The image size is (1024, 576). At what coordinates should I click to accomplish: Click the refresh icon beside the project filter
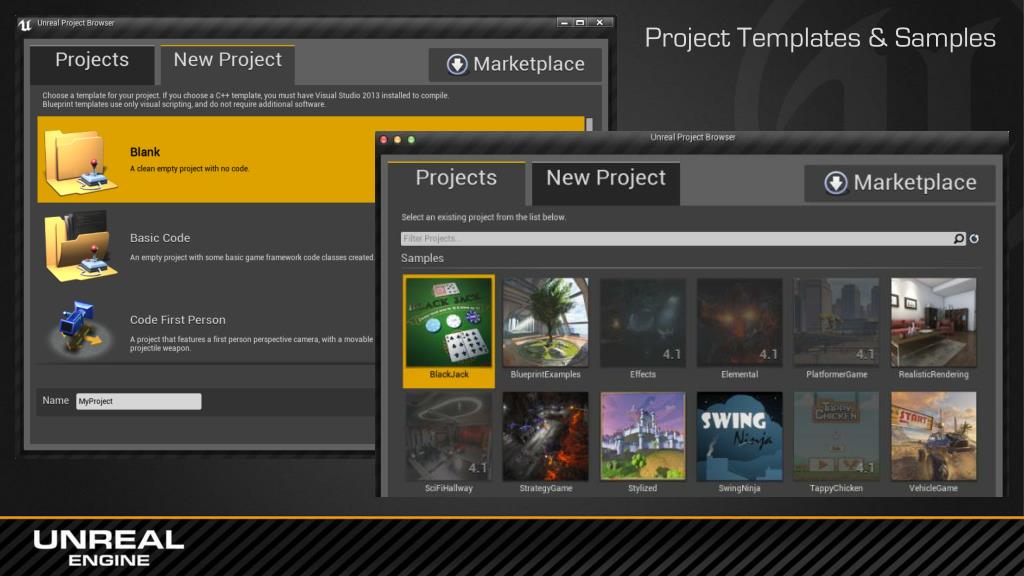click(x=974, y=239)
